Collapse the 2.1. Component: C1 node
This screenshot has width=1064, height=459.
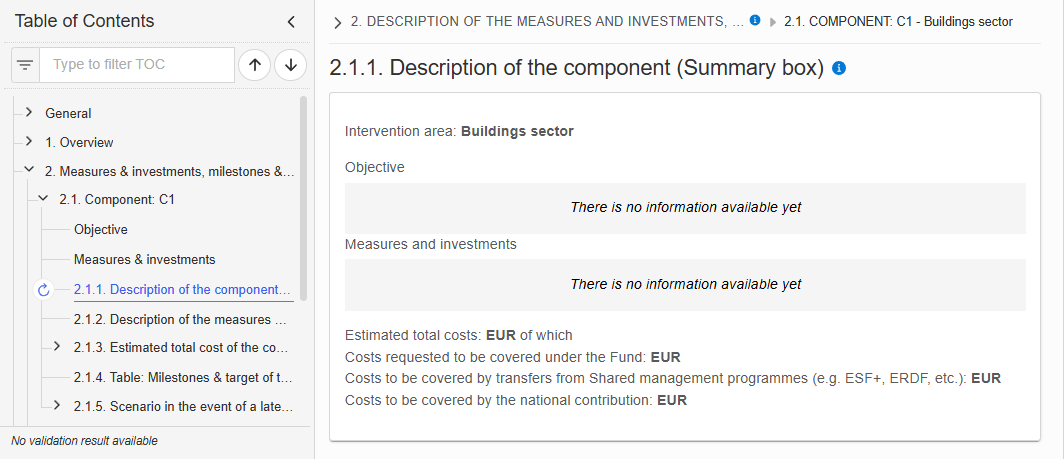click(43, 199)
